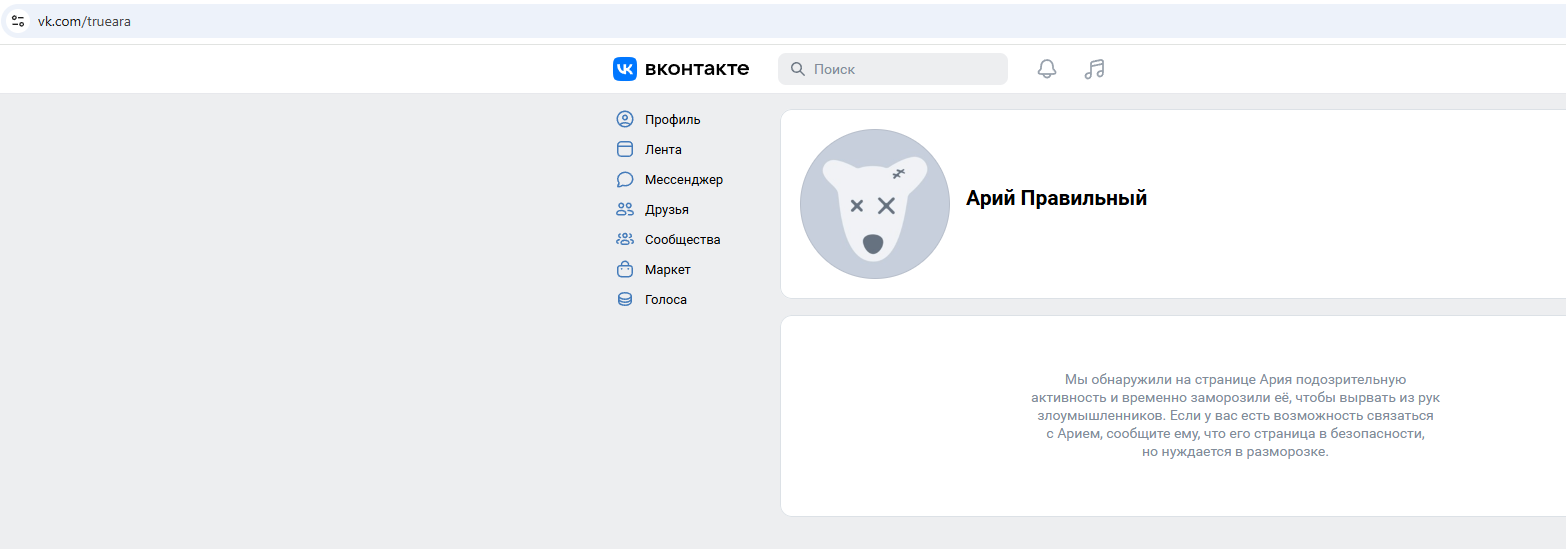1566x549 pixels.
Task: Open Маркет section
Action: [668, 270]
